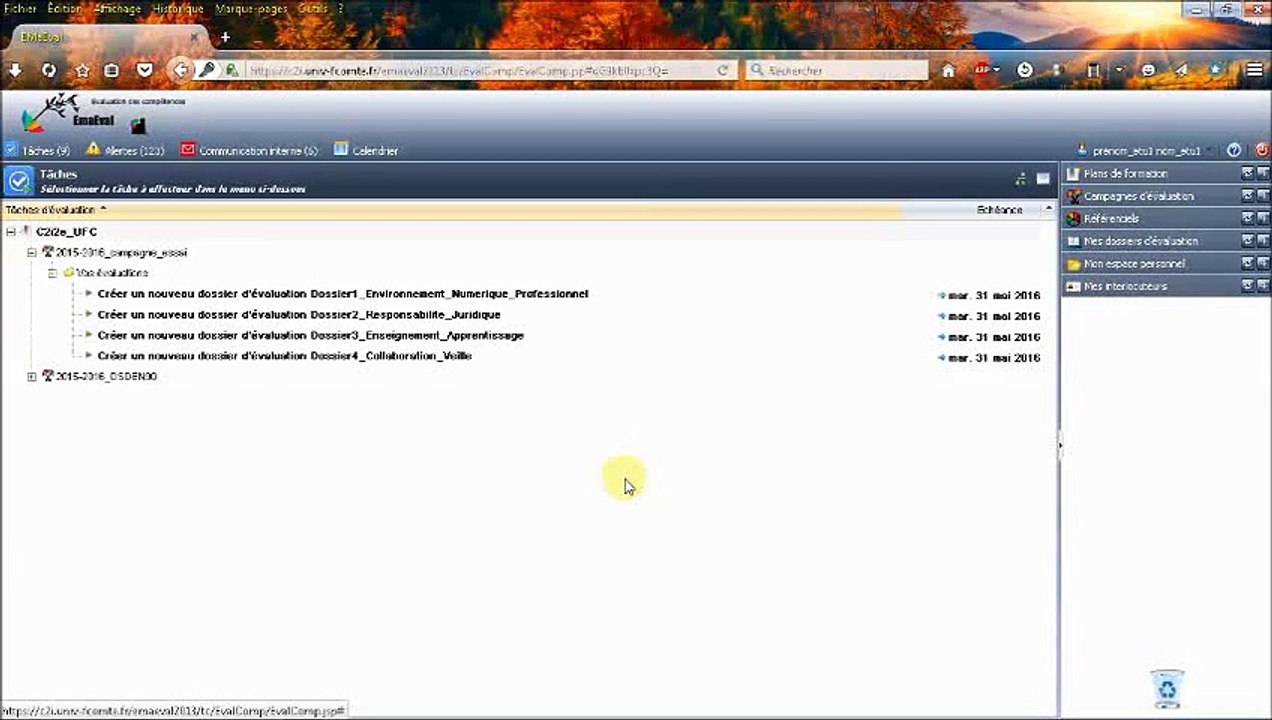This screenshot has width=1272, height=720.
Task: Click second small icon on Plans de formation row
Action: coord(1263,173)
